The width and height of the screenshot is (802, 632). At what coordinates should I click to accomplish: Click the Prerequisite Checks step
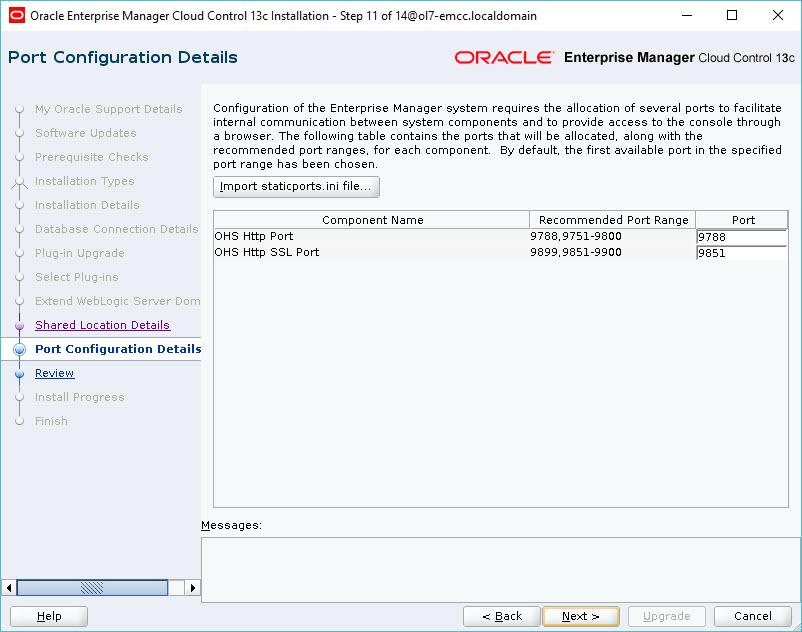(92, 157)
